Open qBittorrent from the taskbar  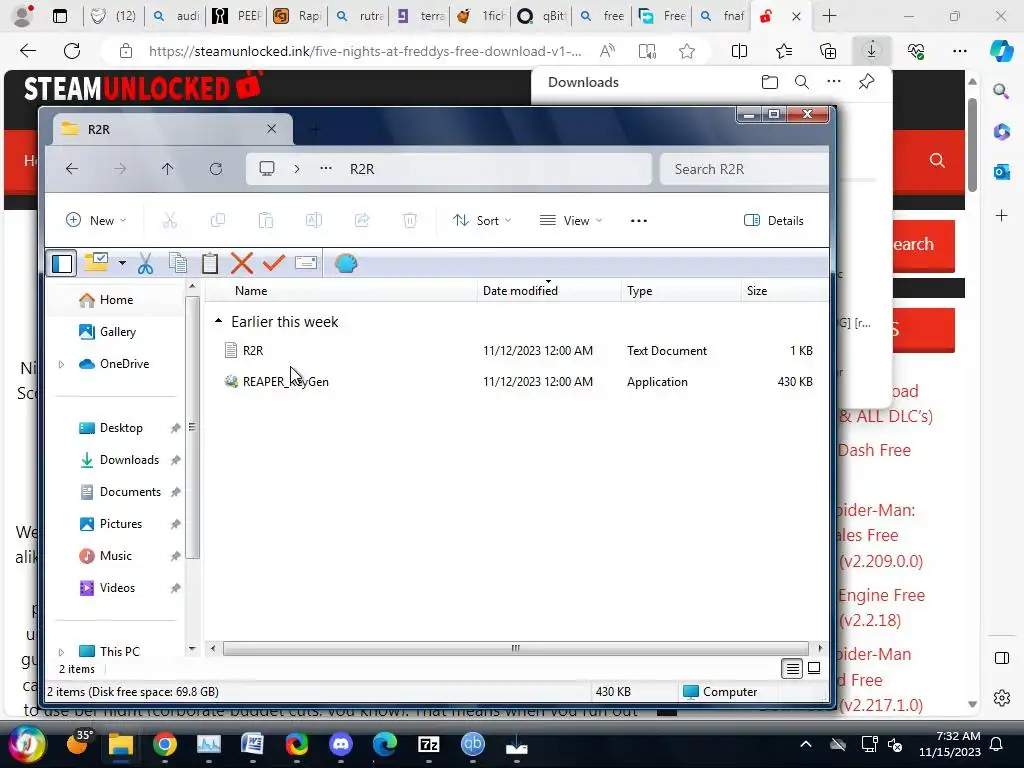click(473, 744)
